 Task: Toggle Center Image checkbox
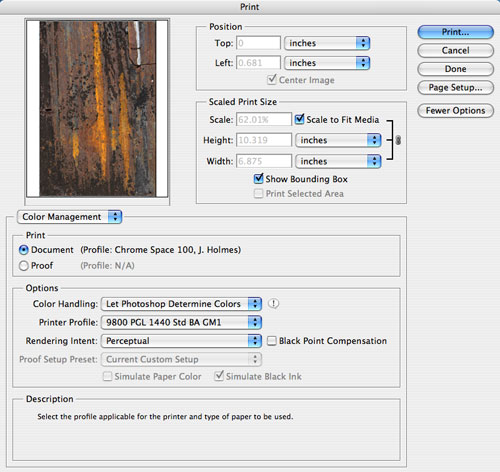point(272,80)
